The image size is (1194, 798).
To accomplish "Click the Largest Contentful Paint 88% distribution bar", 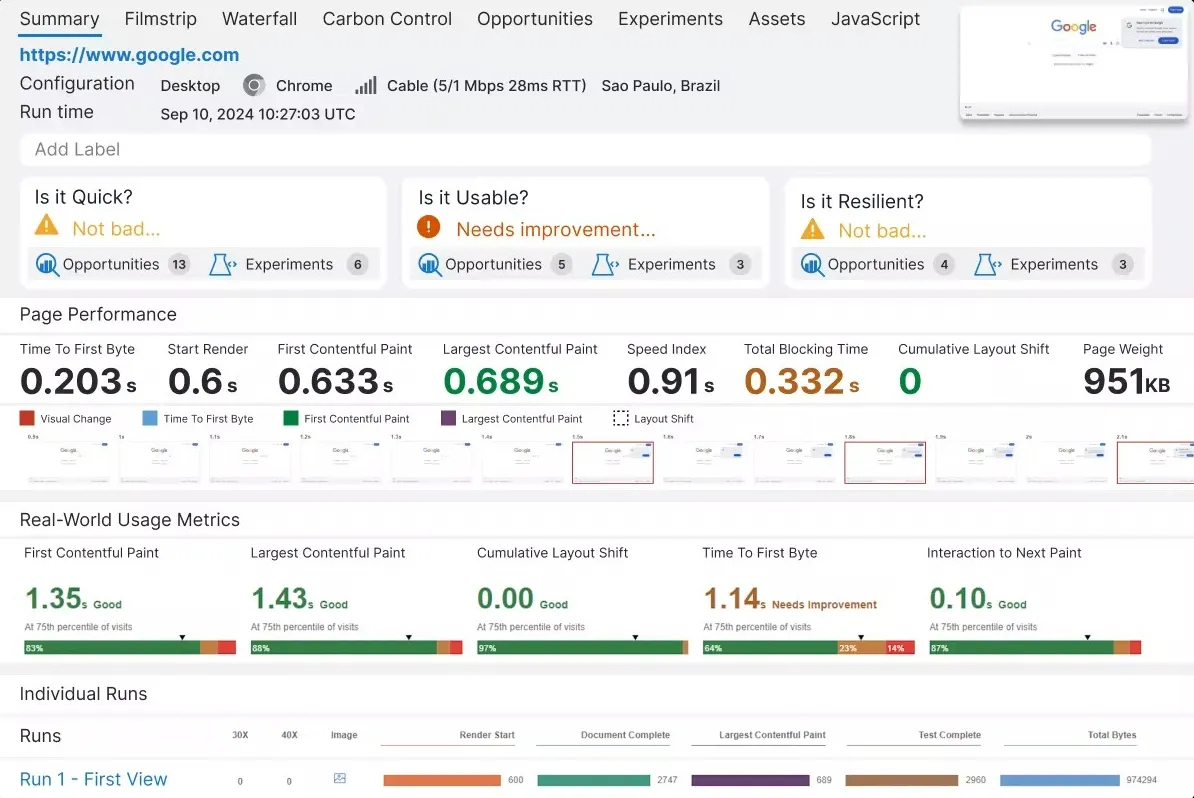I will point(356,648).
